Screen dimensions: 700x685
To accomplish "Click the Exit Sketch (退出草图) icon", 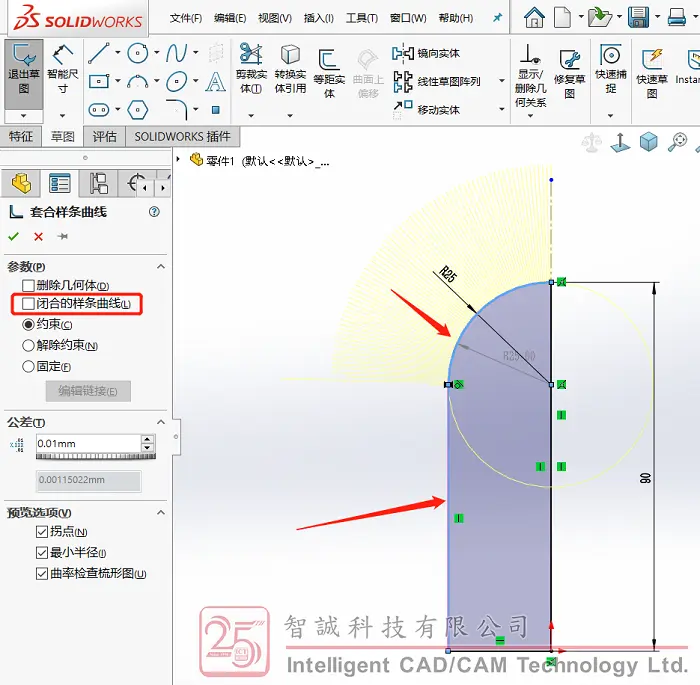I will (x=24, y=55).
